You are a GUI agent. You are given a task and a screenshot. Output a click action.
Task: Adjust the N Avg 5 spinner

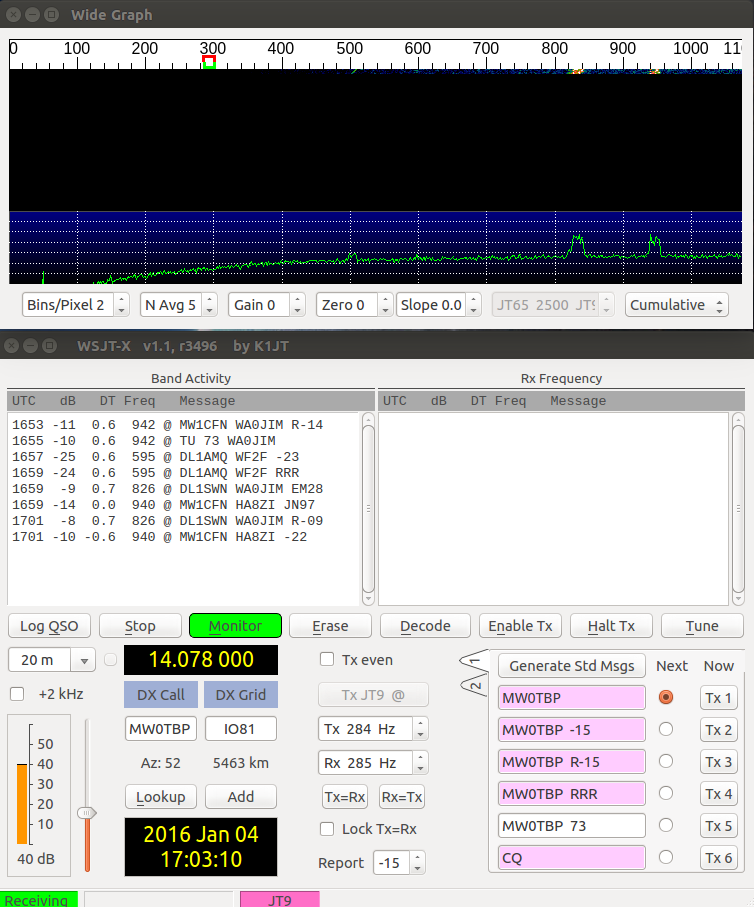[209, 305]
